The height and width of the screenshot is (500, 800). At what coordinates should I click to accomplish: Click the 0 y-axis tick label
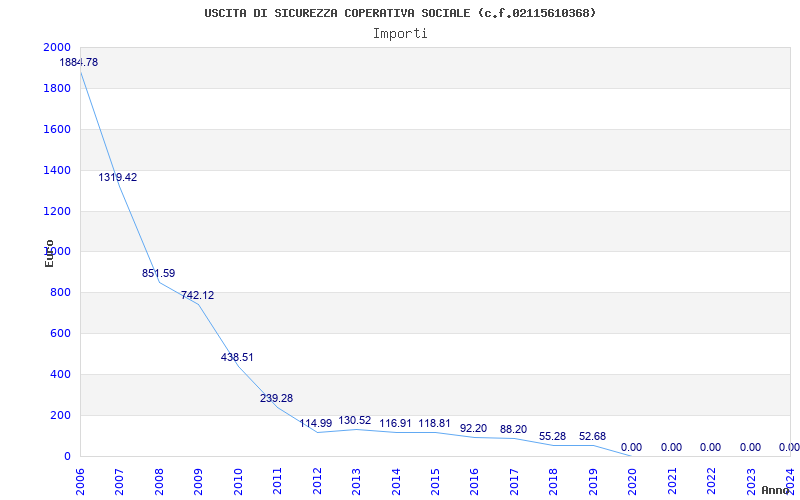click(x=67, y=456)
